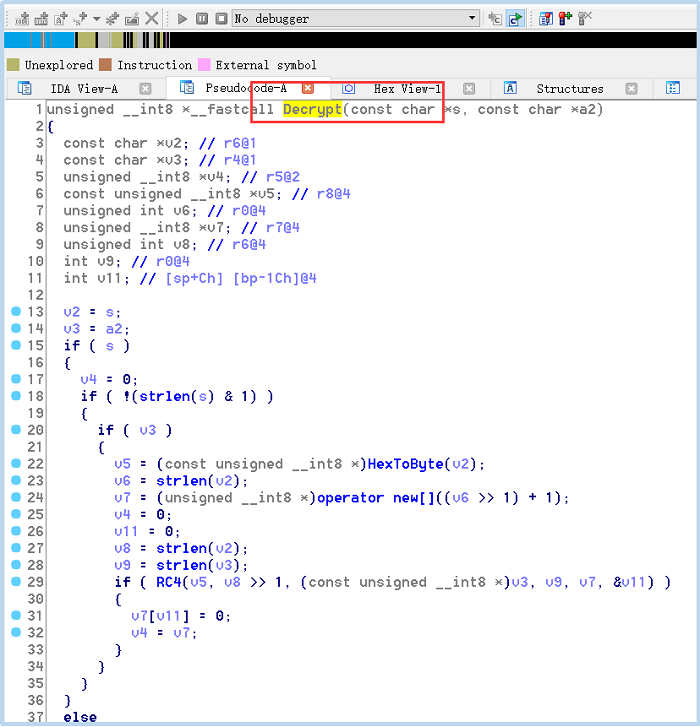Click the HexToByte function call
This screenshot has height=727, width=700.
[405, 464]
